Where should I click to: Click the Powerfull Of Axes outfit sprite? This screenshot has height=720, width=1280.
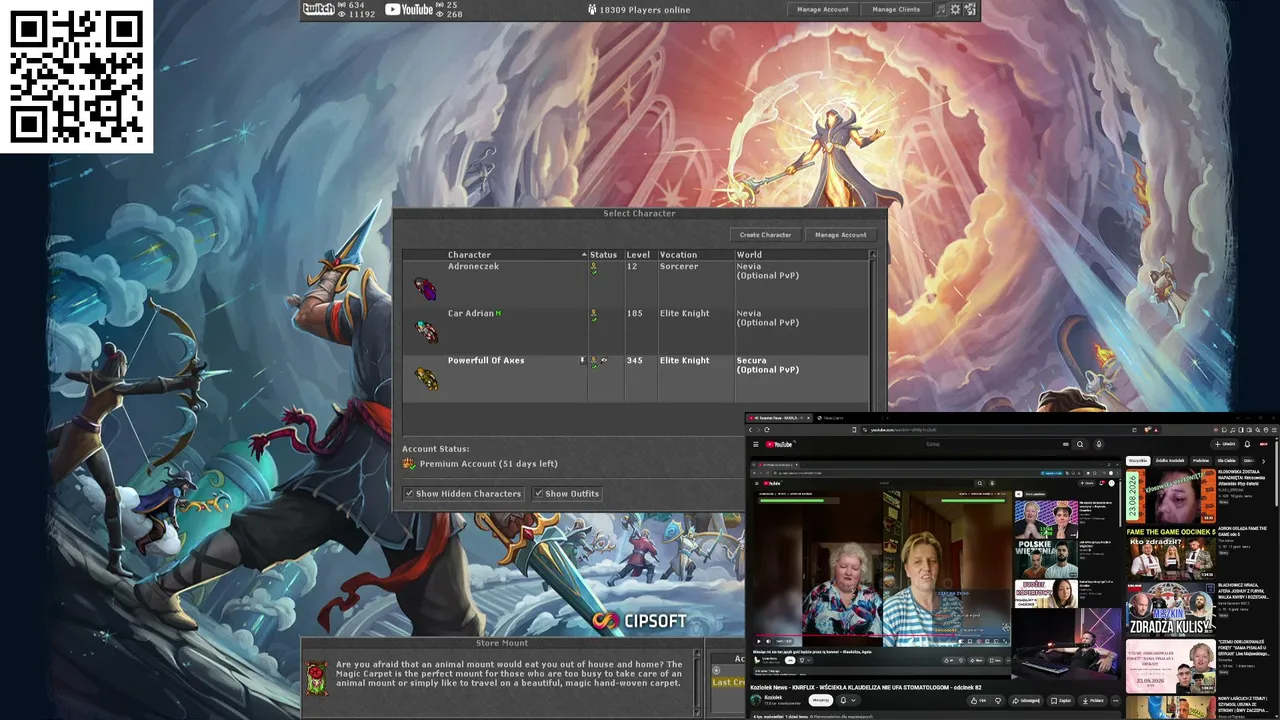pos(427,379)
